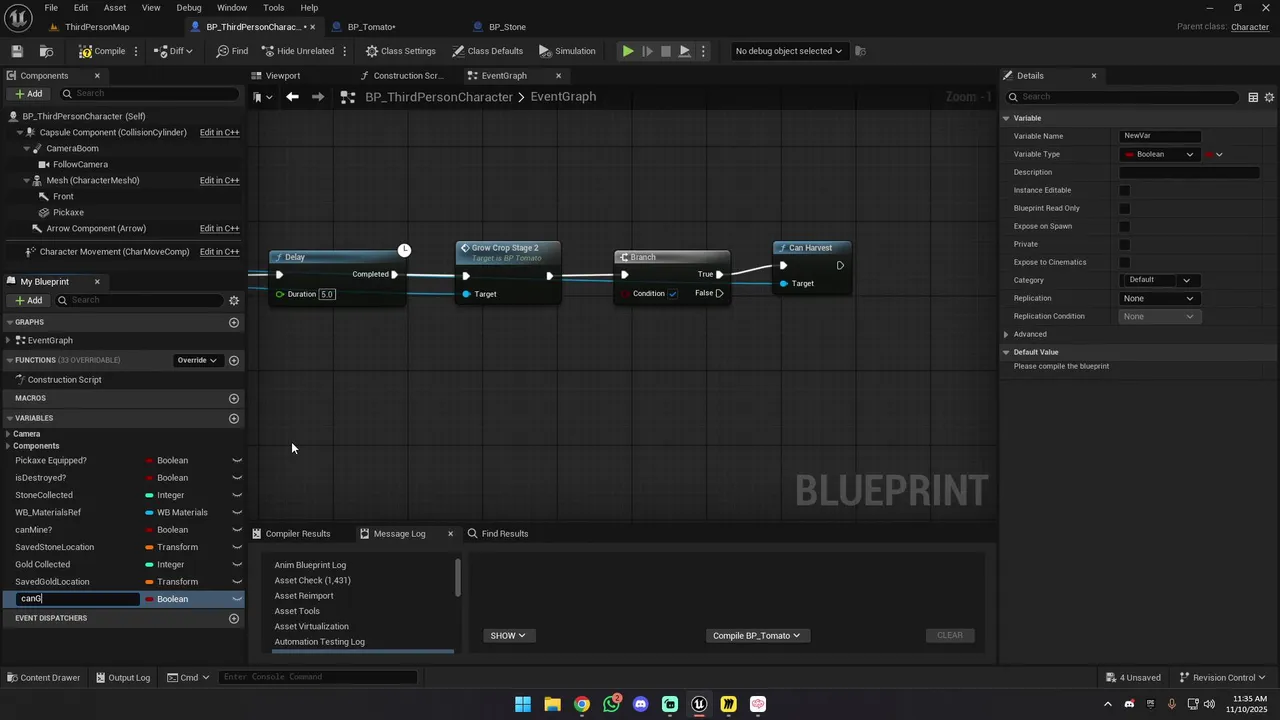Image resolution: width=1280 pixels, height=720 pixels.
Task: Navigate back in graph history
Action: click(x=292, y=97)
